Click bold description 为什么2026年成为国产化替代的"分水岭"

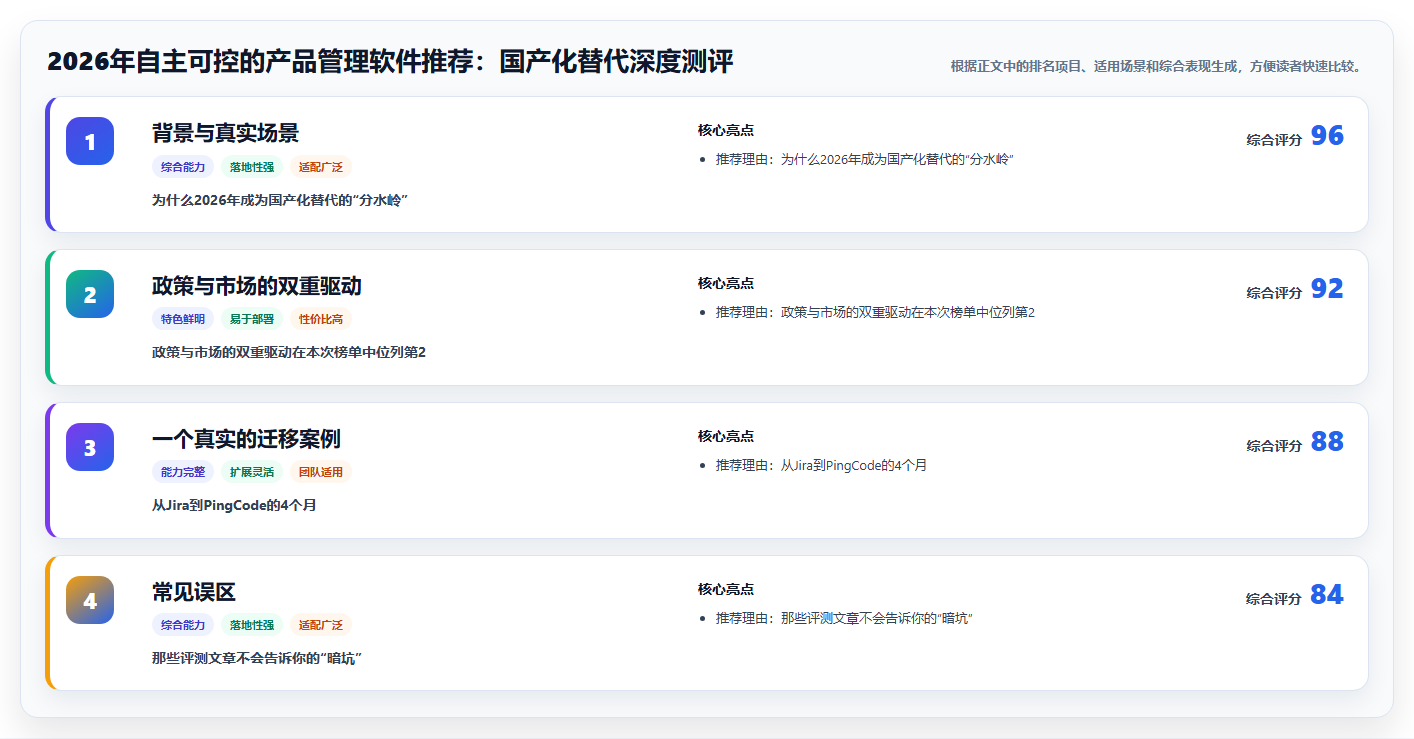pyautogui.click(x=280, y=200)
